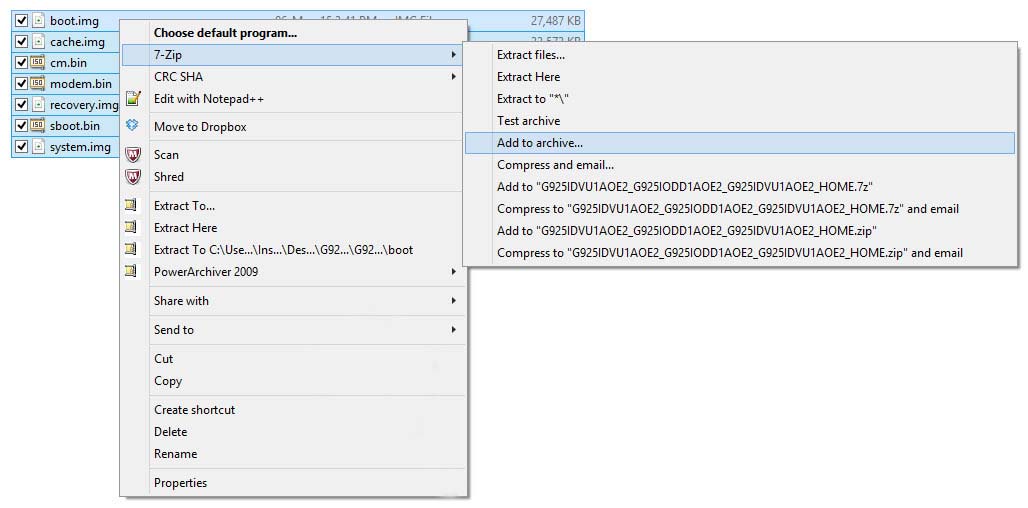Click the McAfee shield icon beside Scan
This screenshot has height=508, width=1028.
(x=133, y=155)
